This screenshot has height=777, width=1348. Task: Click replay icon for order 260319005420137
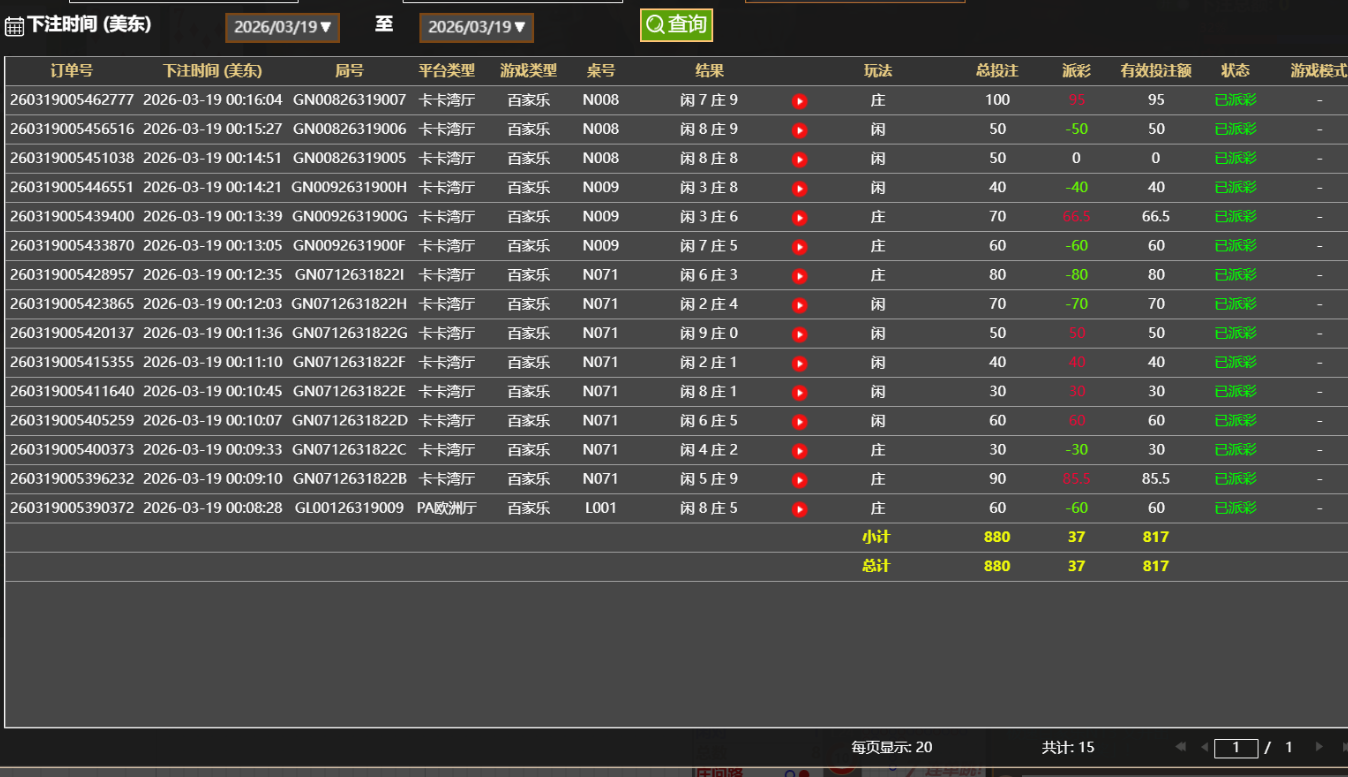799,334
